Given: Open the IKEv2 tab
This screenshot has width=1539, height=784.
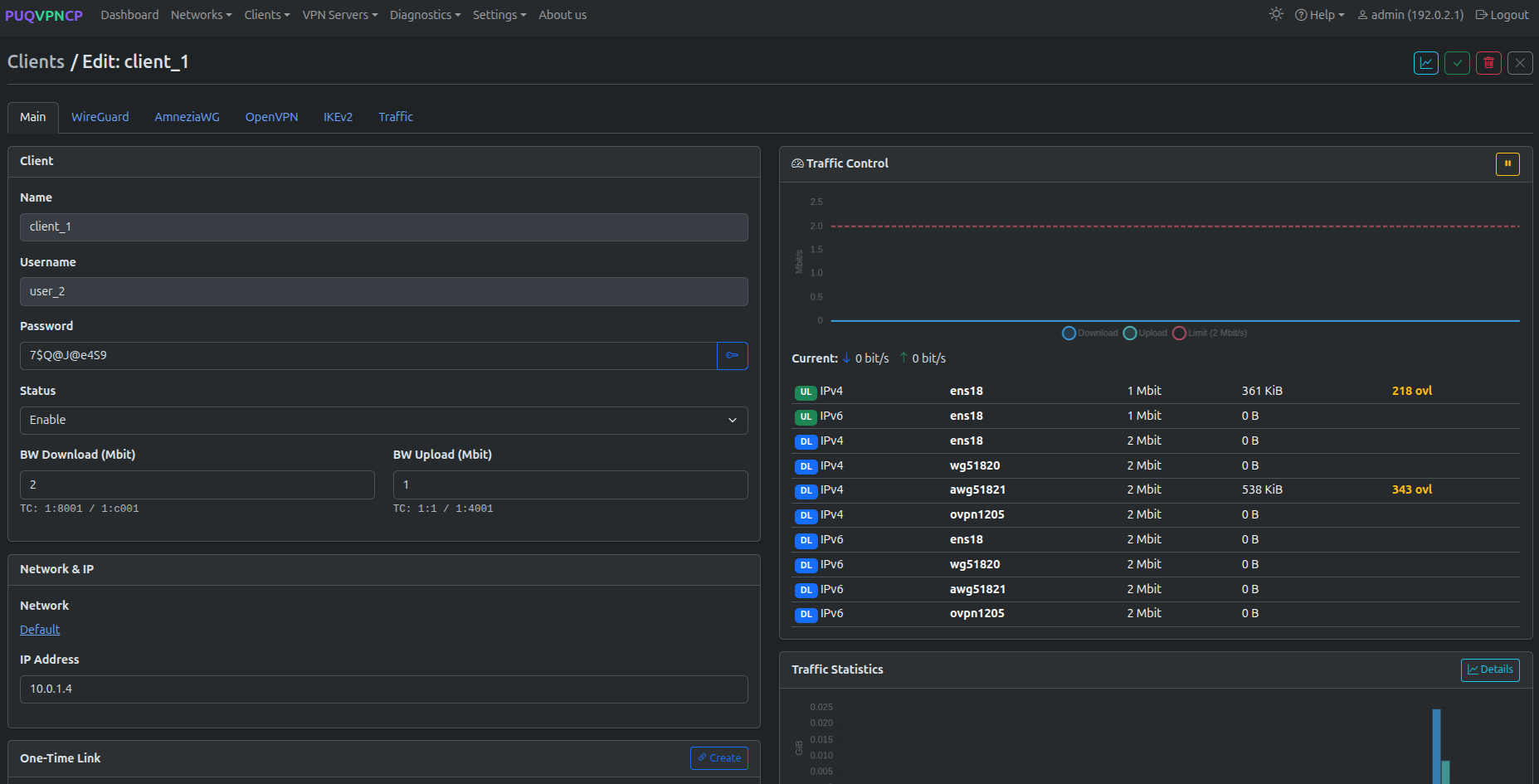Looking at the screenshot, I should tap(338, 117).
